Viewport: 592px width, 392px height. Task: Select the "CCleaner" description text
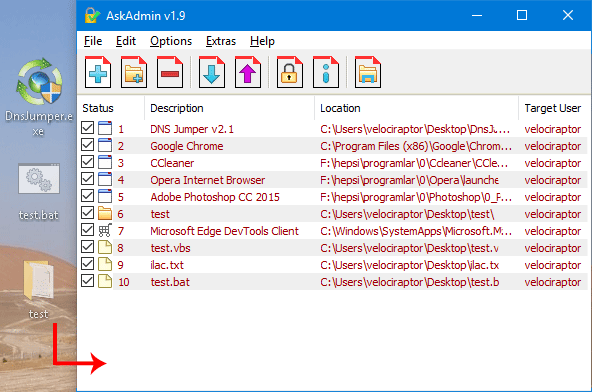pos(172,163)
